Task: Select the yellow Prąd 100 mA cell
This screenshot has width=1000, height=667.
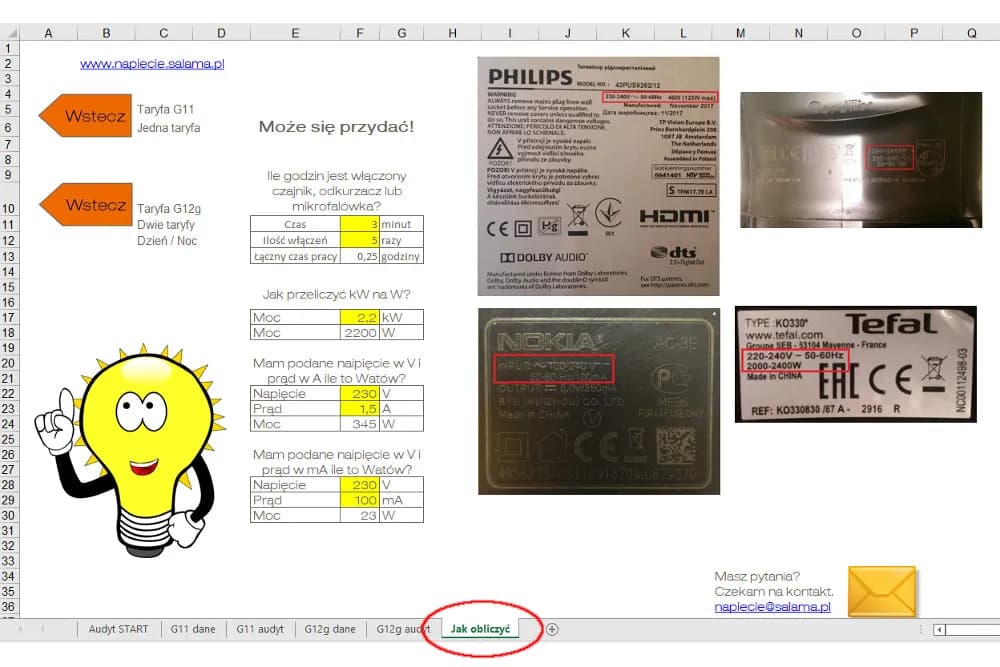Action: coord(360,500)
